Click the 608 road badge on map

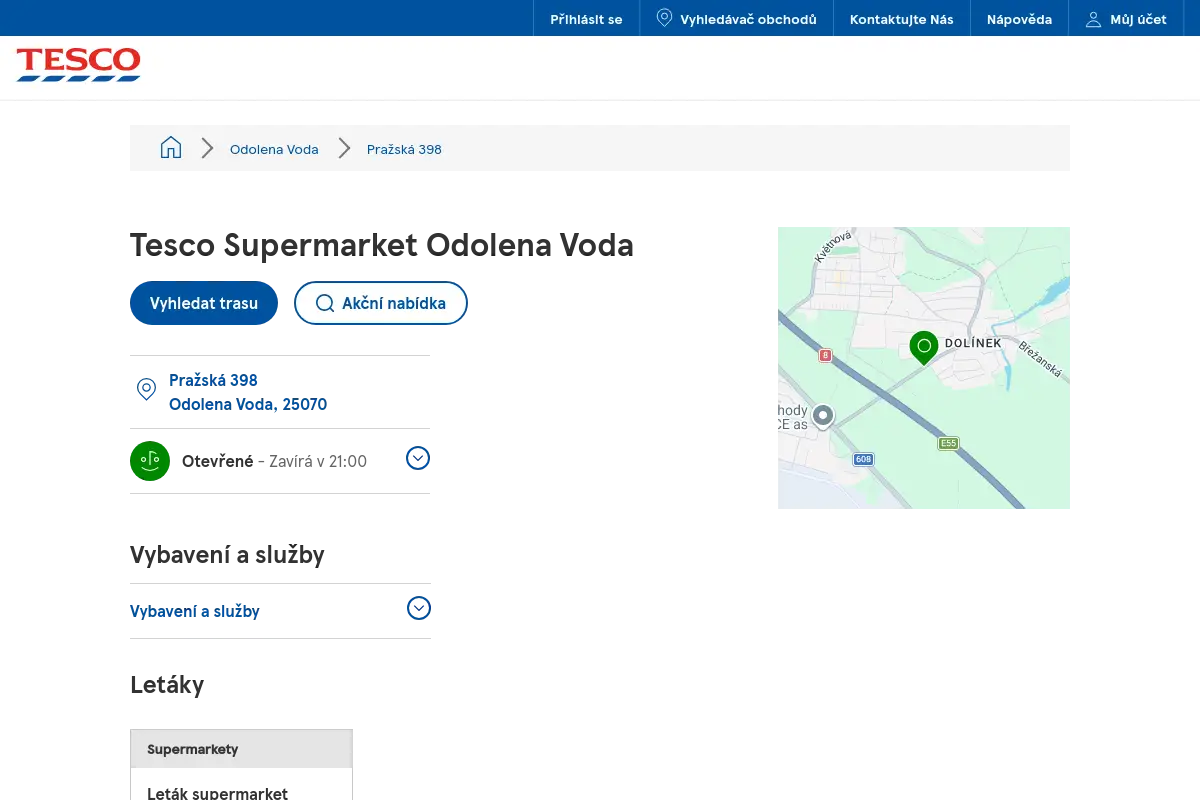(x=863, y=459)
